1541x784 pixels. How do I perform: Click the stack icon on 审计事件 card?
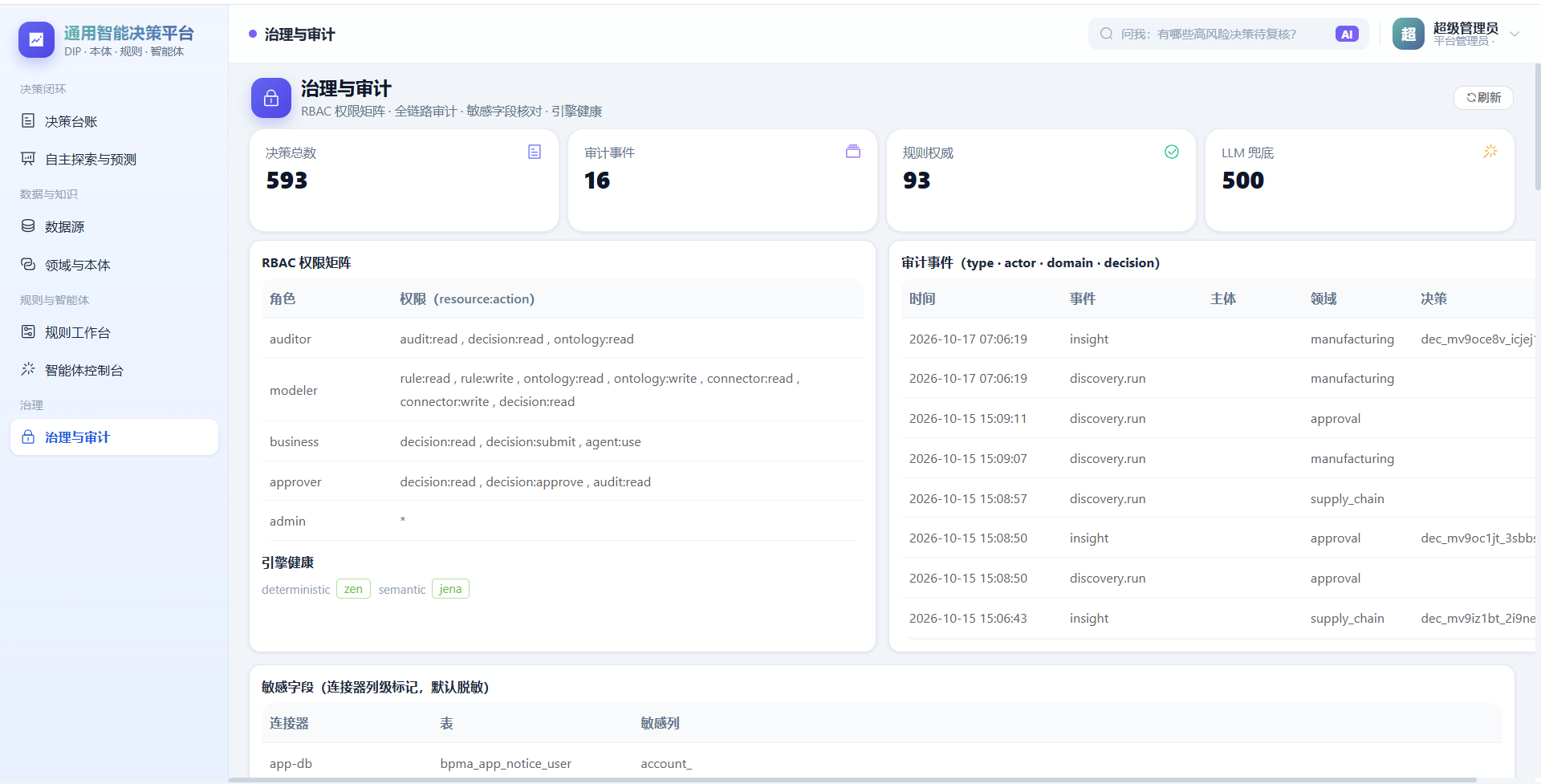click(x=853, y=152)
